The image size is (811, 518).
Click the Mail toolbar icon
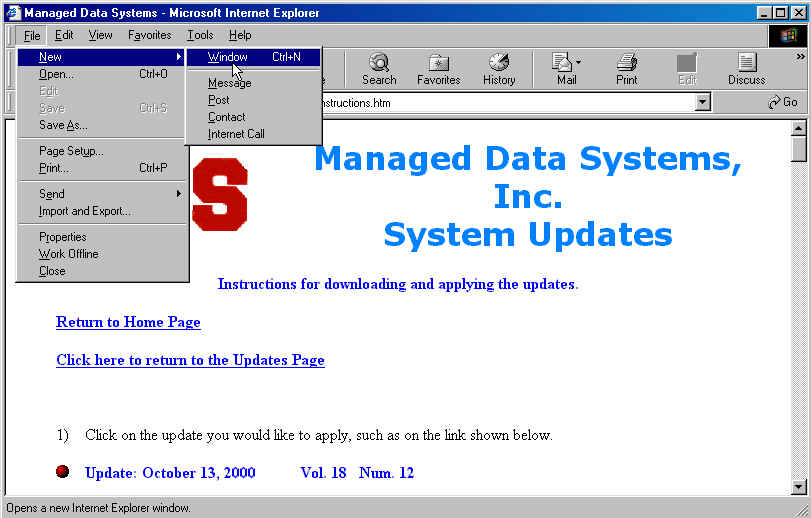(x=564, y=69)
